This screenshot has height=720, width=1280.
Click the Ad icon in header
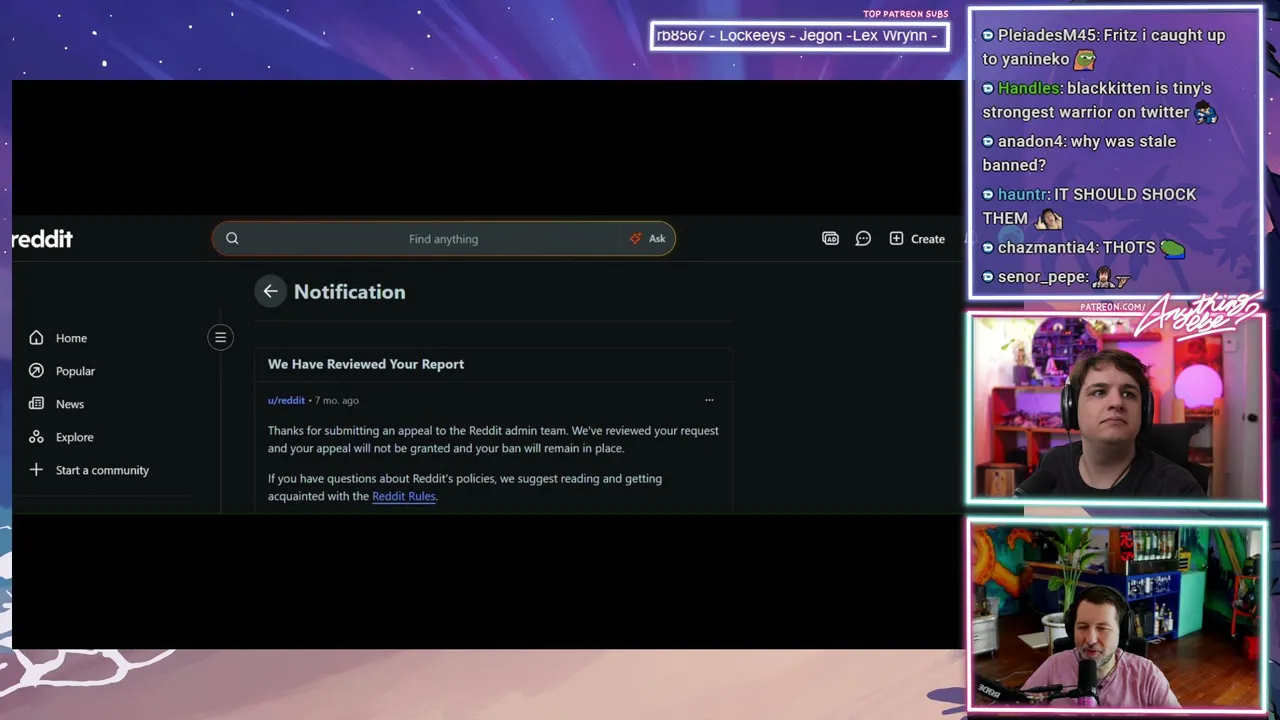pos(830,239)
